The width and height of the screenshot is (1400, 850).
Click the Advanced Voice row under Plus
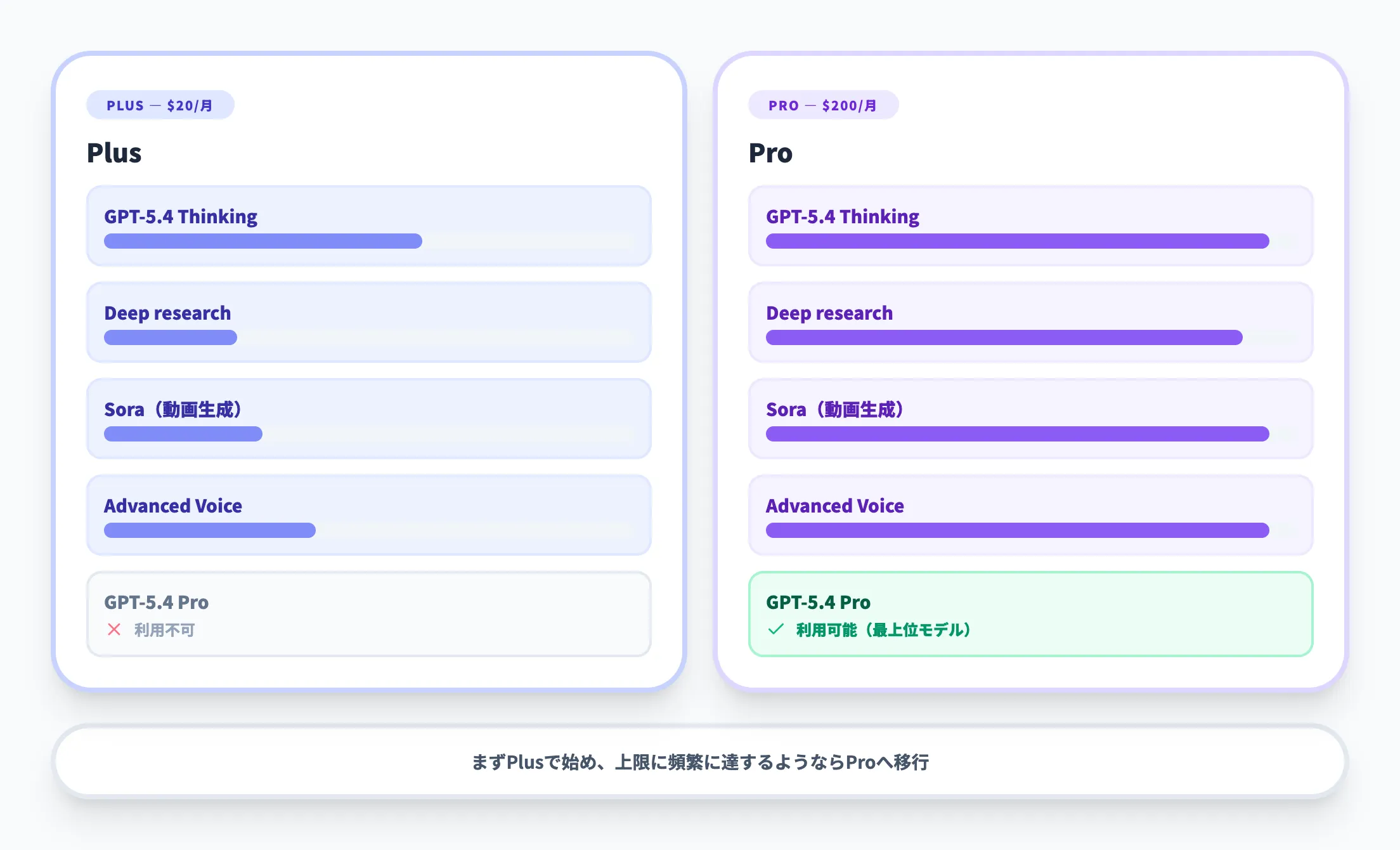point(370,515)
